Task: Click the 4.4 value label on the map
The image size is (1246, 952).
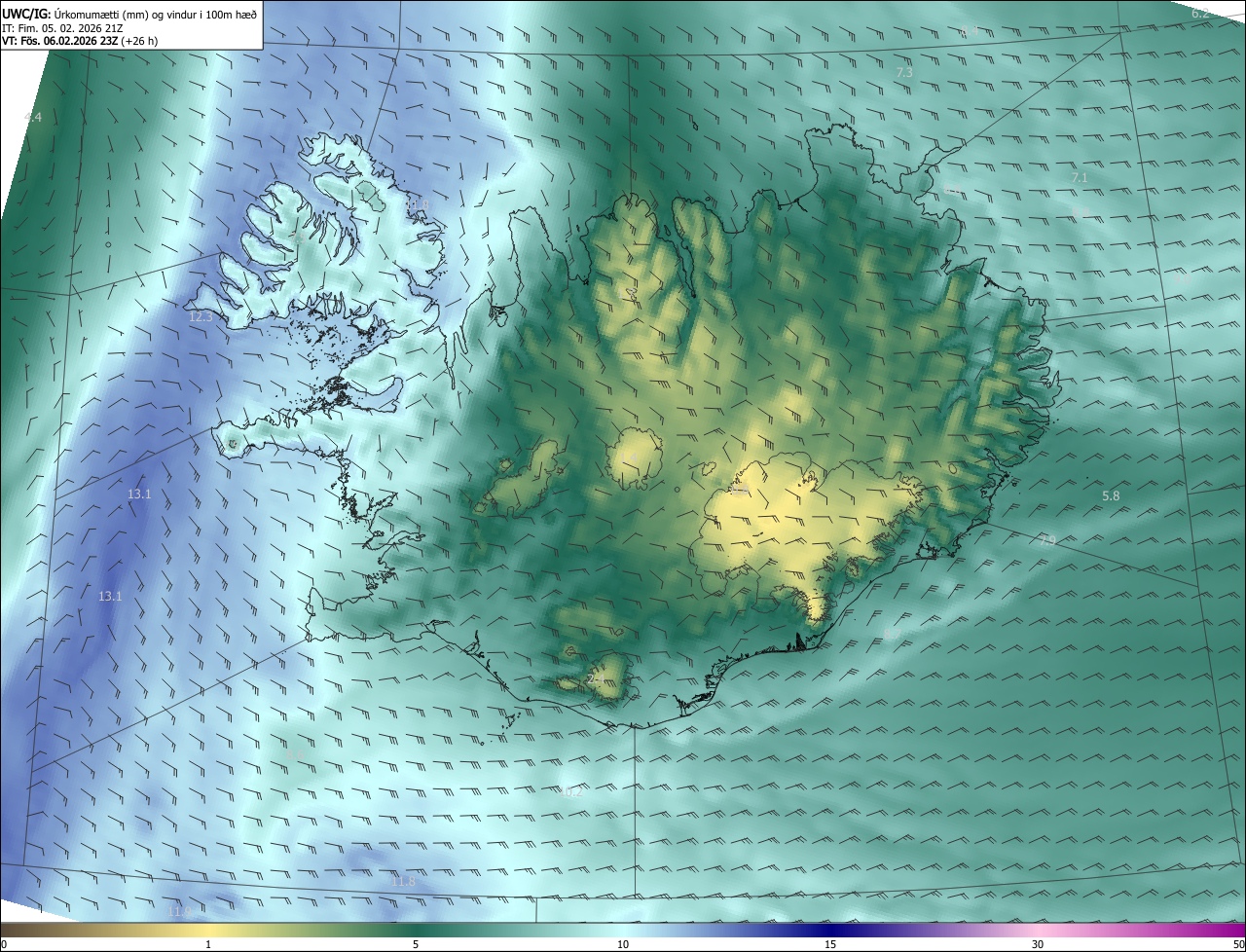Action: [x=33, y=118]
